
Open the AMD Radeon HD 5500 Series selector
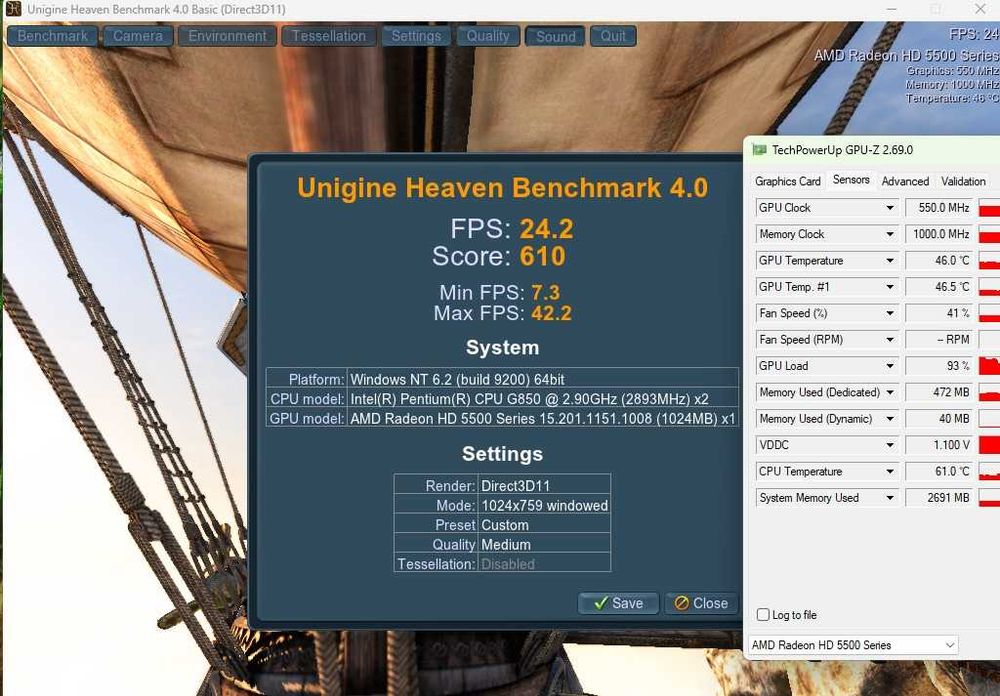[853, 645]
